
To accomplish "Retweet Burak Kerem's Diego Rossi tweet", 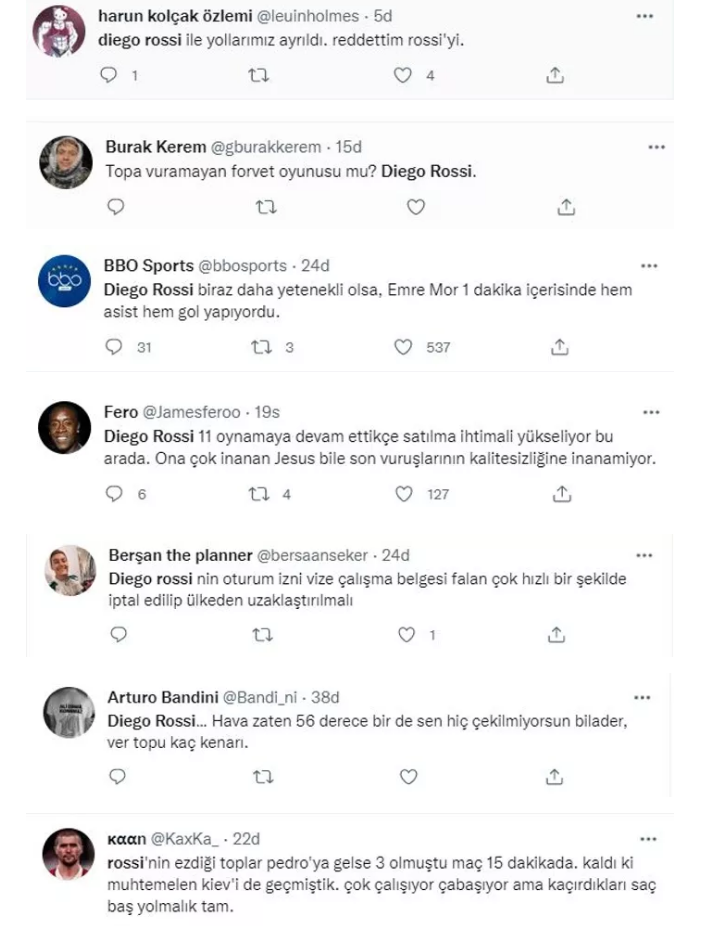I will coord(266,207).
